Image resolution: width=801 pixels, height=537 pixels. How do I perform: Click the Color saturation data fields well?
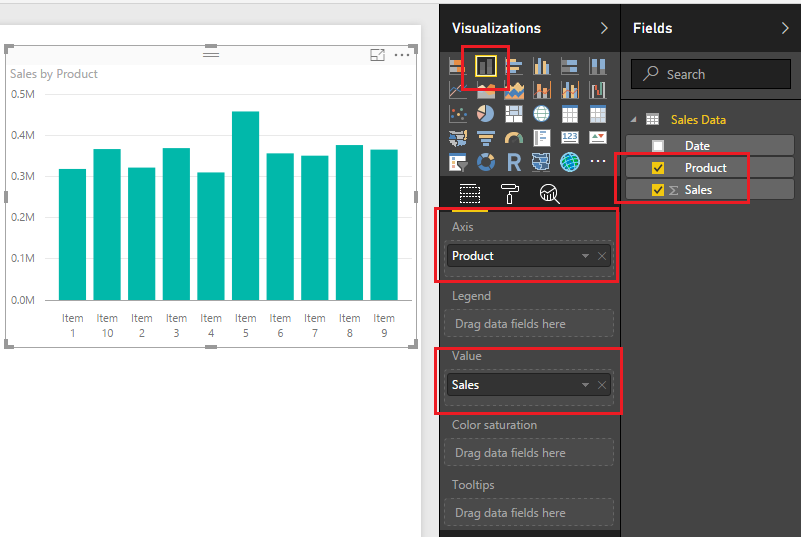point(529,453)
